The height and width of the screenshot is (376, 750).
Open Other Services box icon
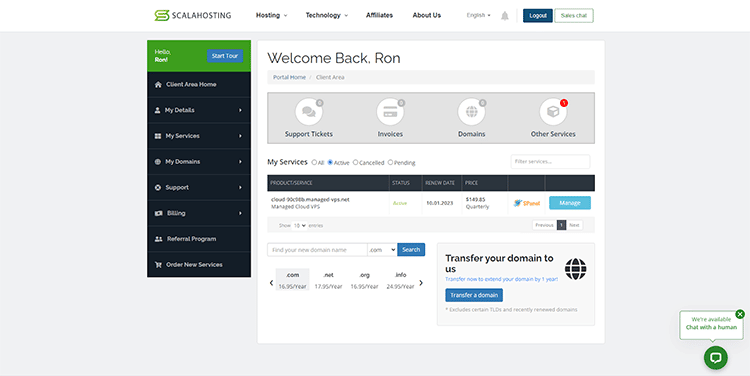point(553,112)
